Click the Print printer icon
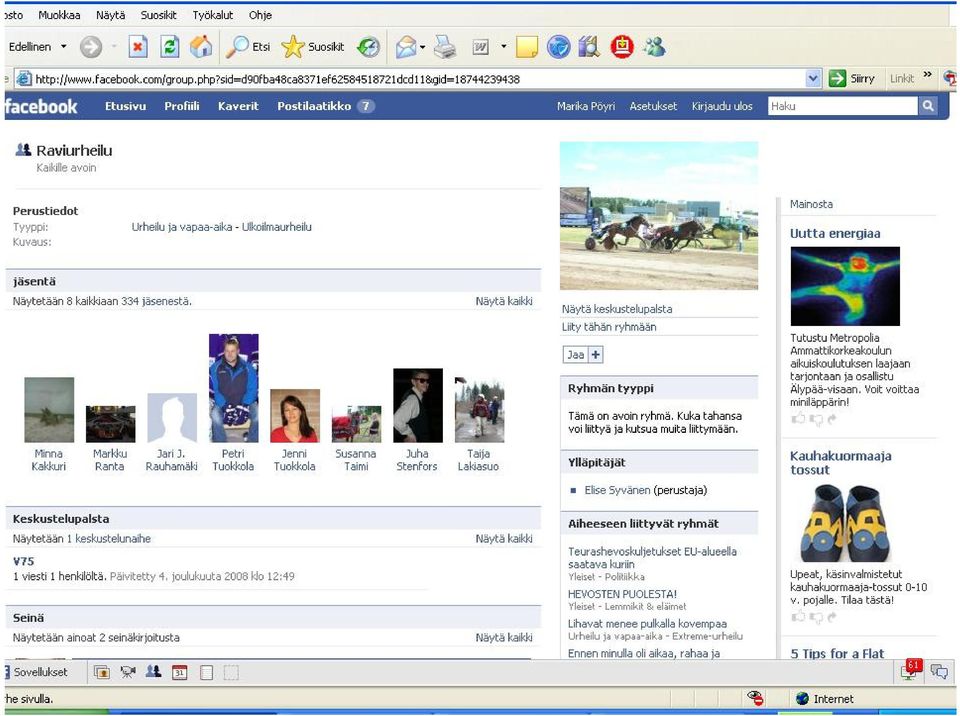The height and width of the screenshot is (716, 960). [x=445, y=47]
